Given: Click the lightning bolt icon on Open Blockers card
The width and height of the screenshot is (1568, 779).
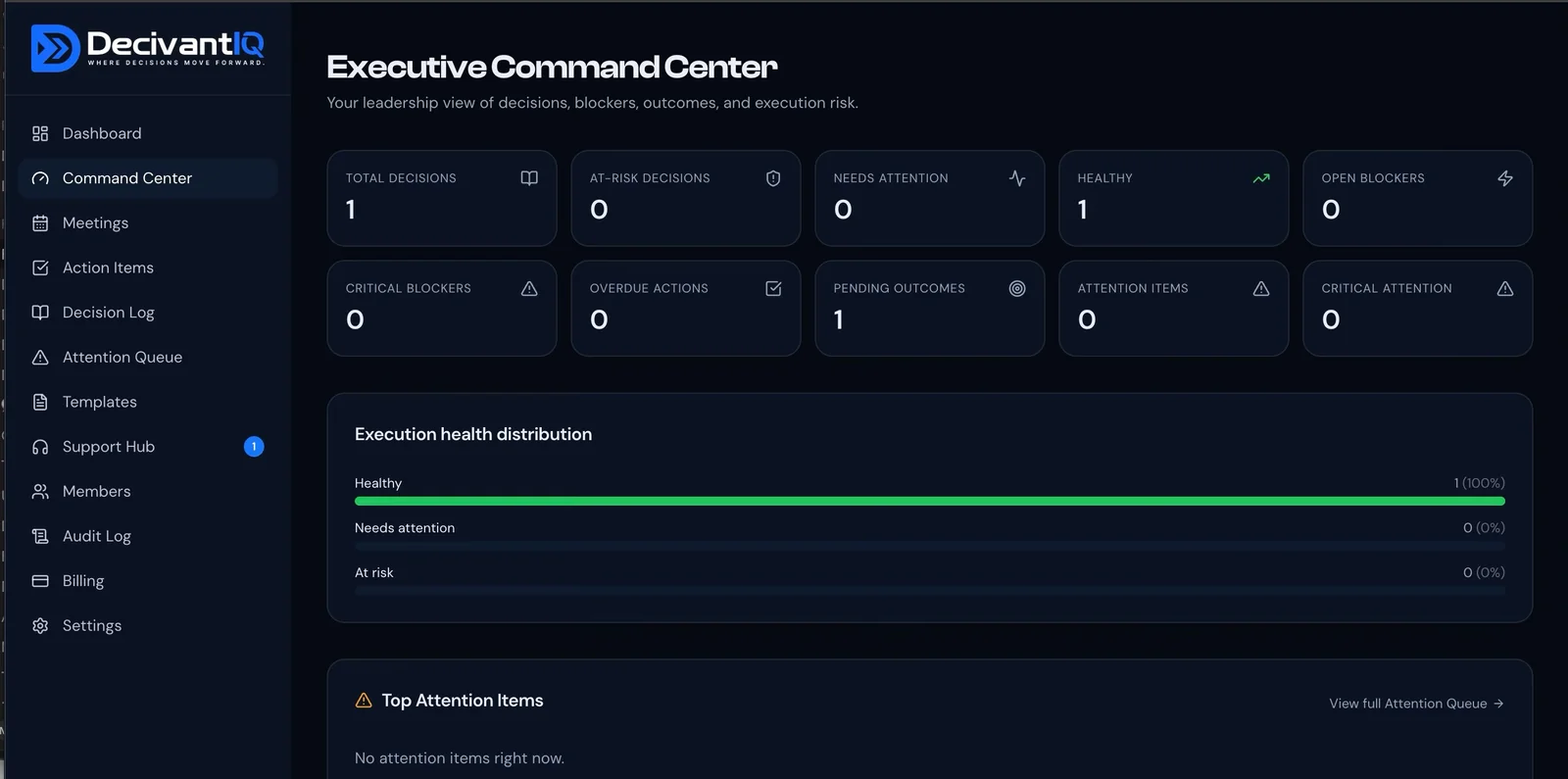Looking at the screenshot, I should tap(1505, 178).
